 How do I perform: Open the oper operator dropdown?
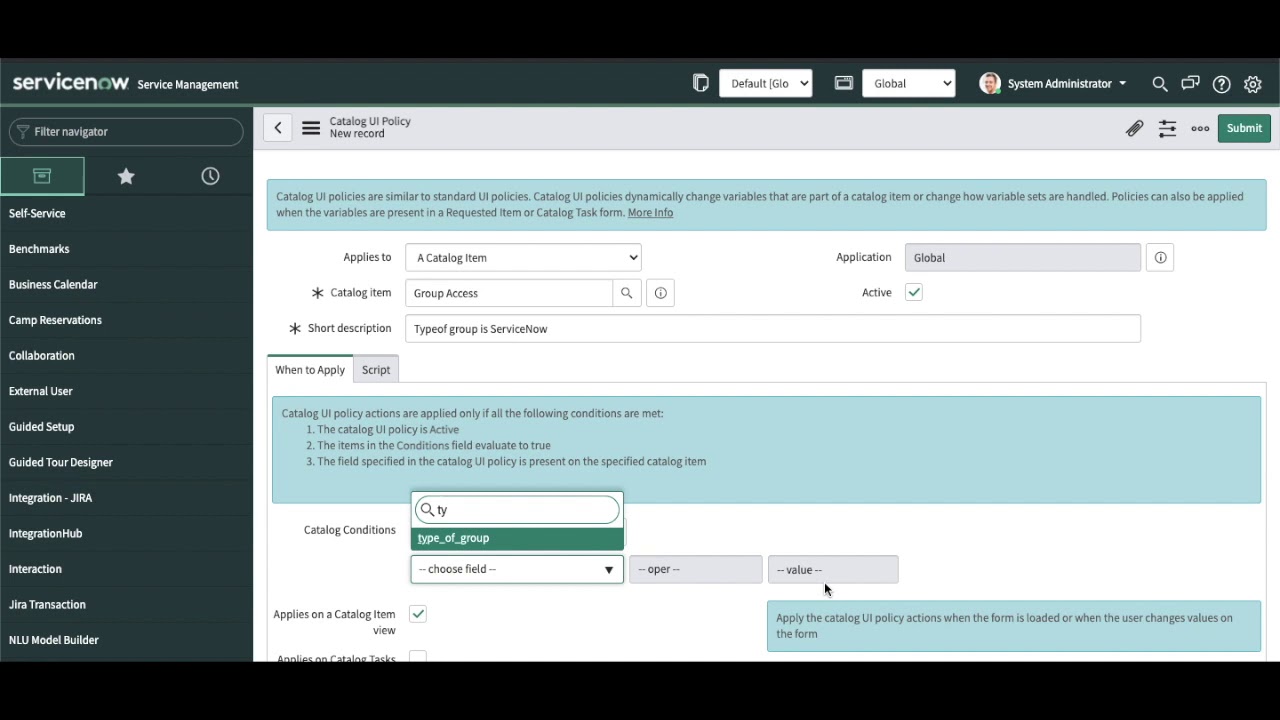[696, 570]
